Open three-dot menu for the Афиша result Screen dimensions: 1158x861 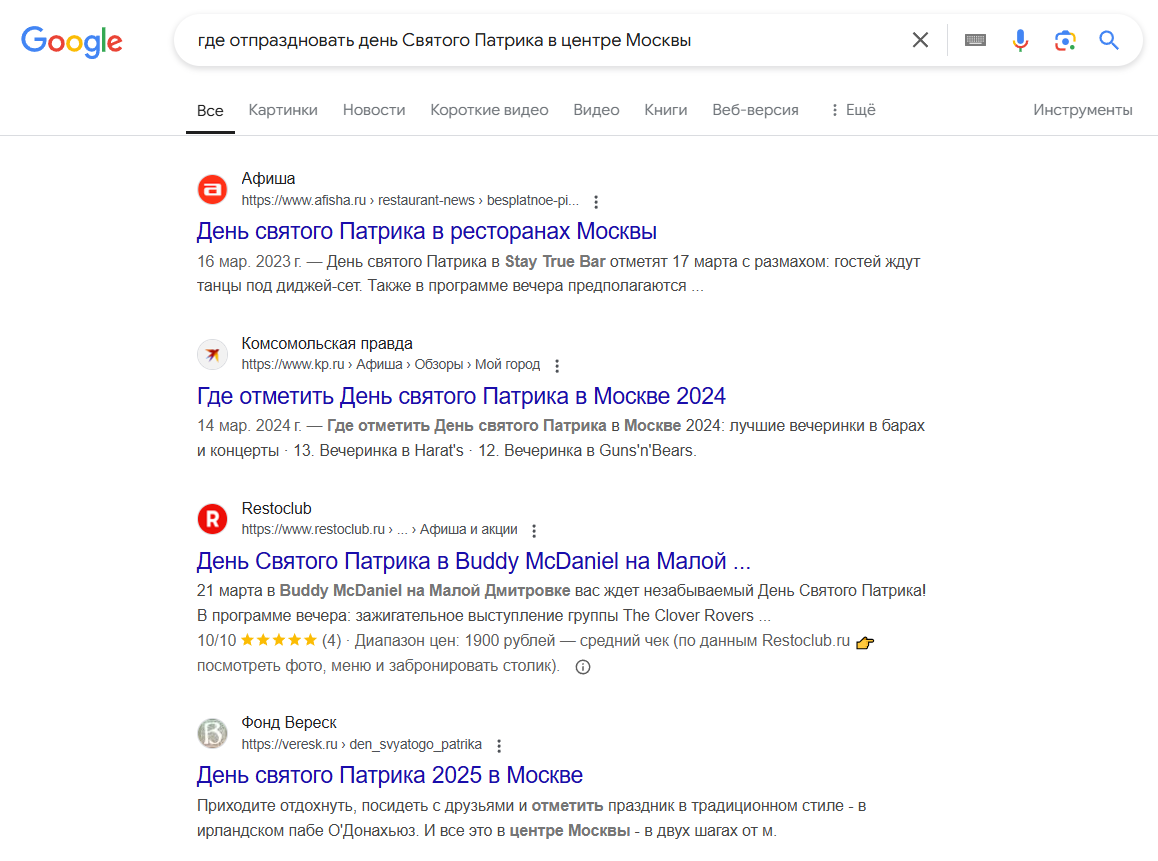tap(595, 201)
